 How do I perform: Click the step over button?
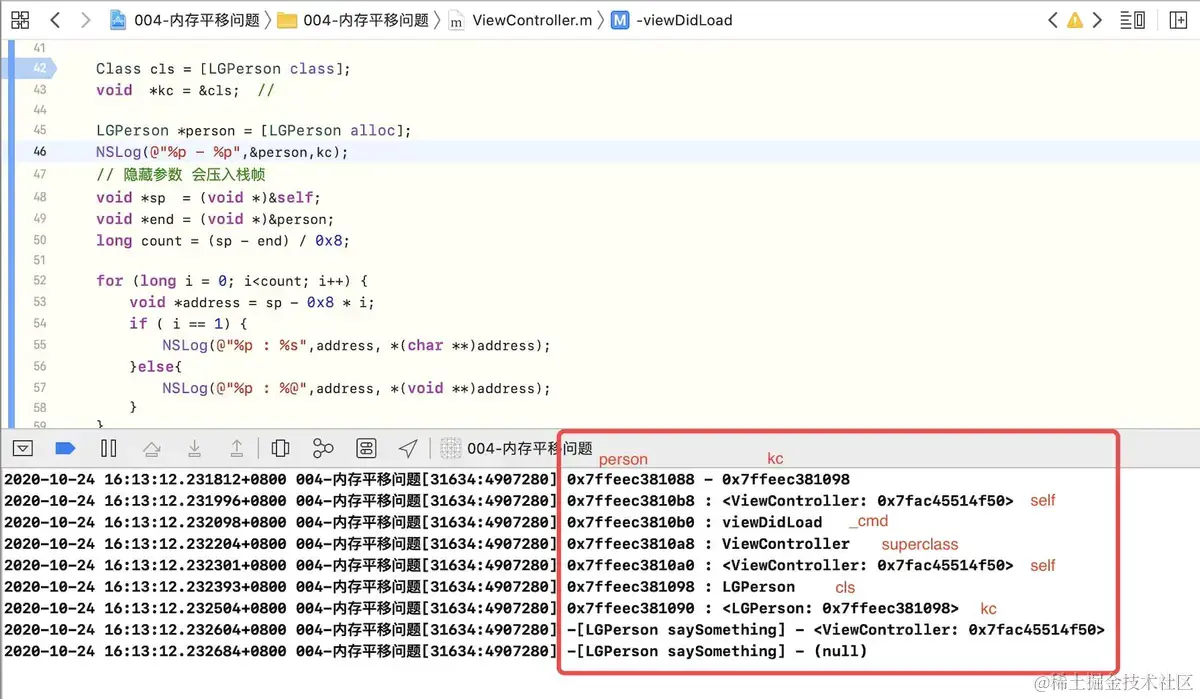[x=152, y=448]
